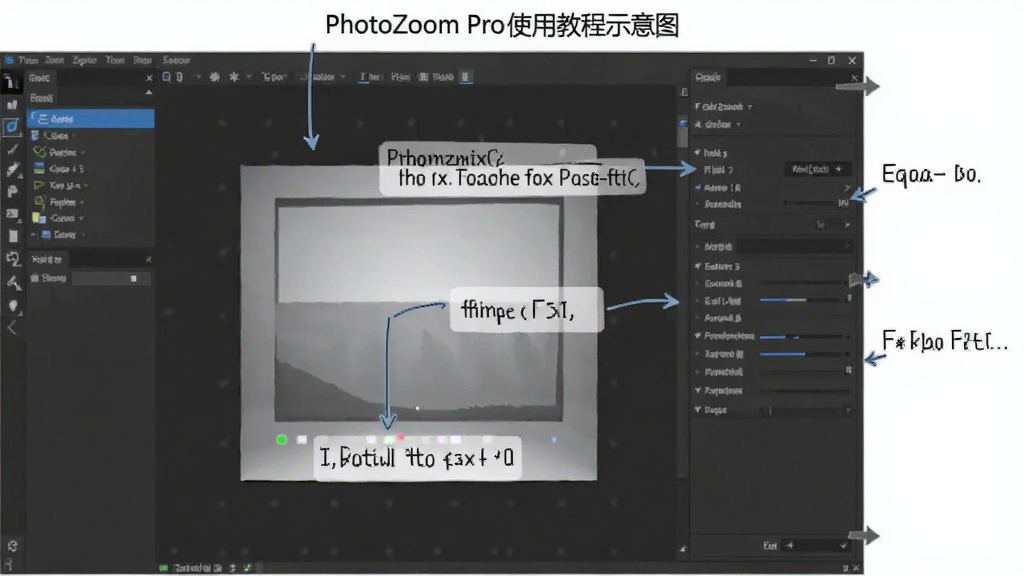
Task: Click the vertical scrollbar's blue handle right of the canvas
Action: 682,123
